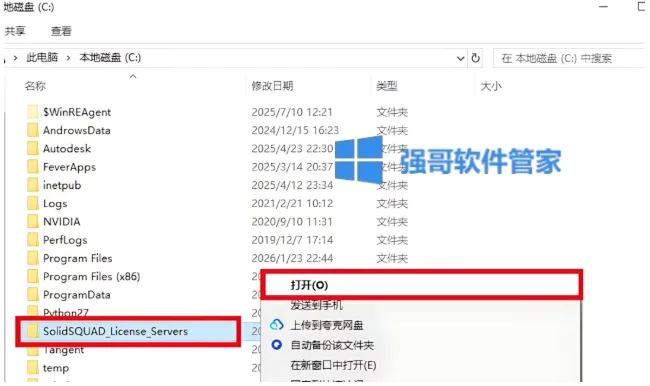This screenshot has width=650, height=386.
Task: Expand the address bar history dropdown
Action: pos(460,58)
